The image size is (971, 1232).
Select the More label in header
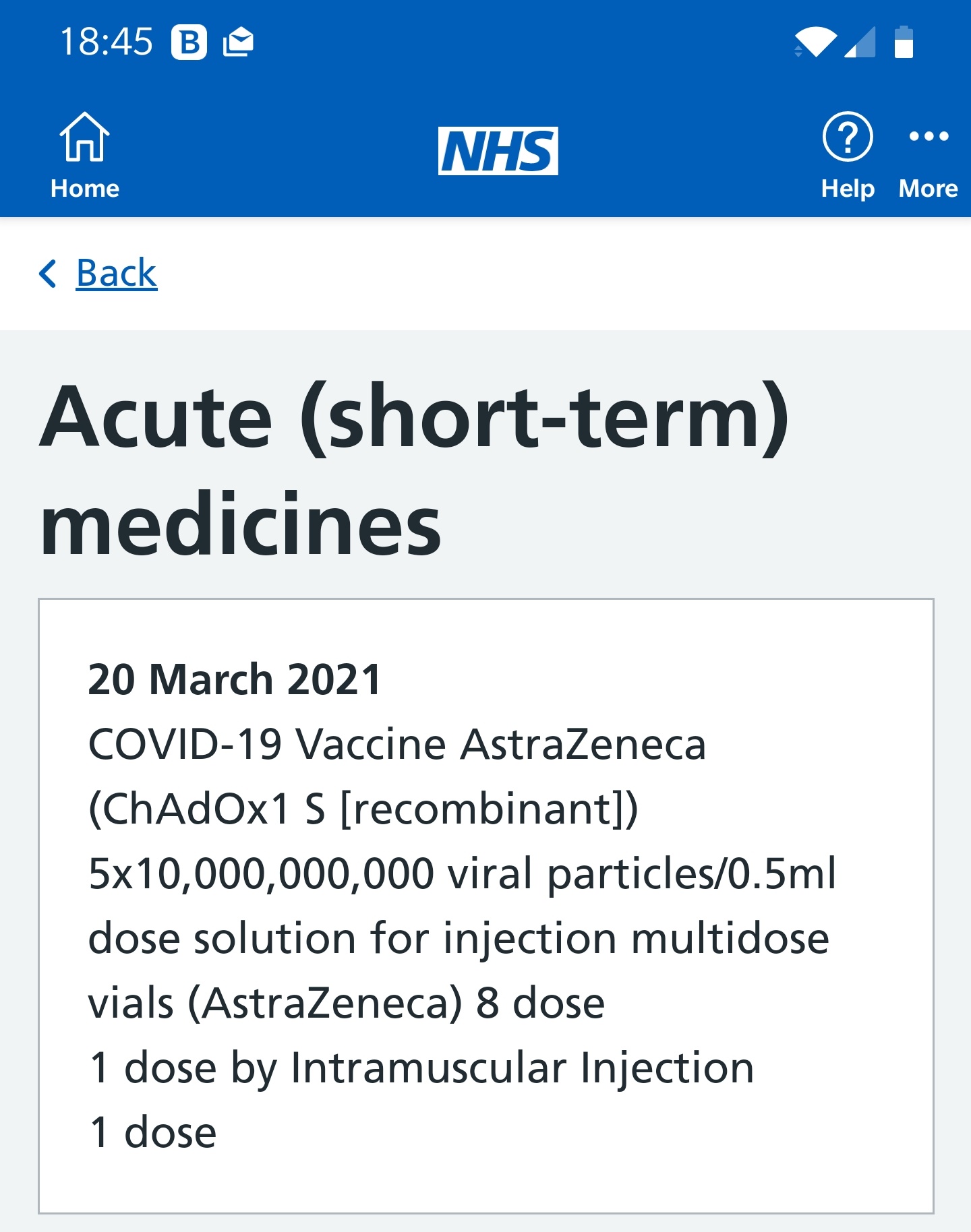point(929,189)
